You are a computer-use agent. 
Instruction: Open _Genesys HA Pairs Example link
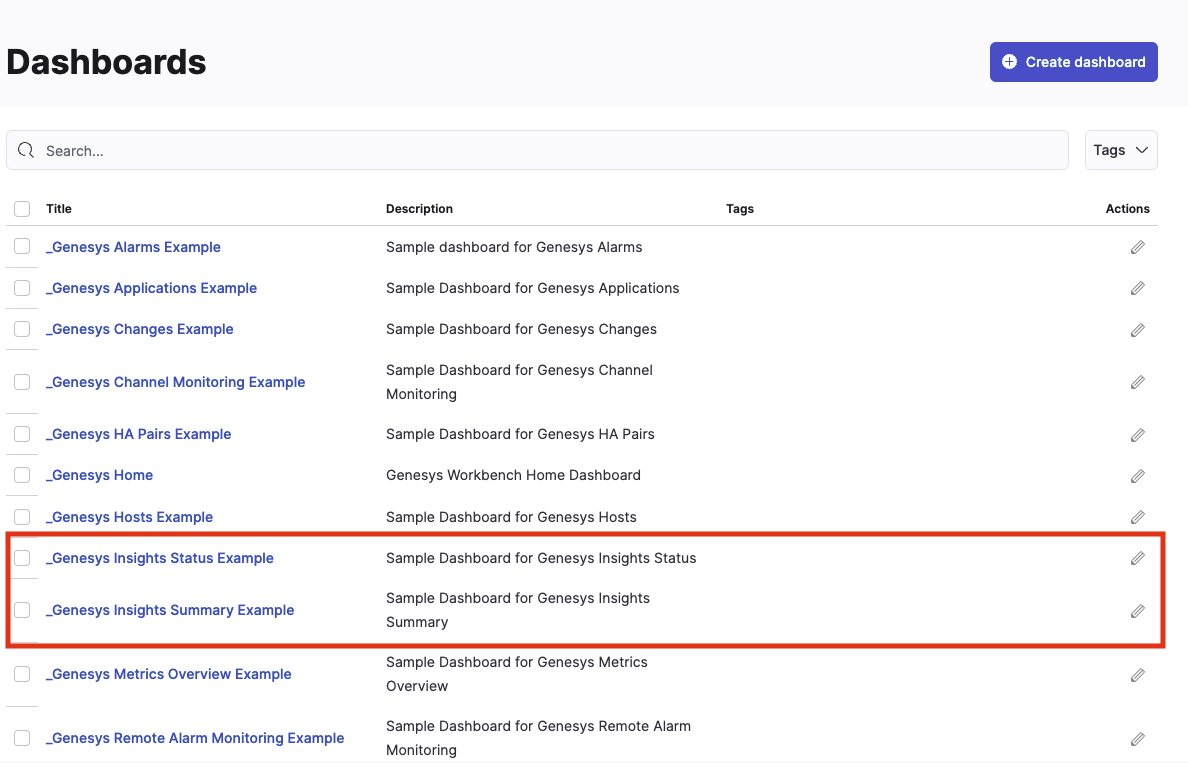tap(139, 434)
